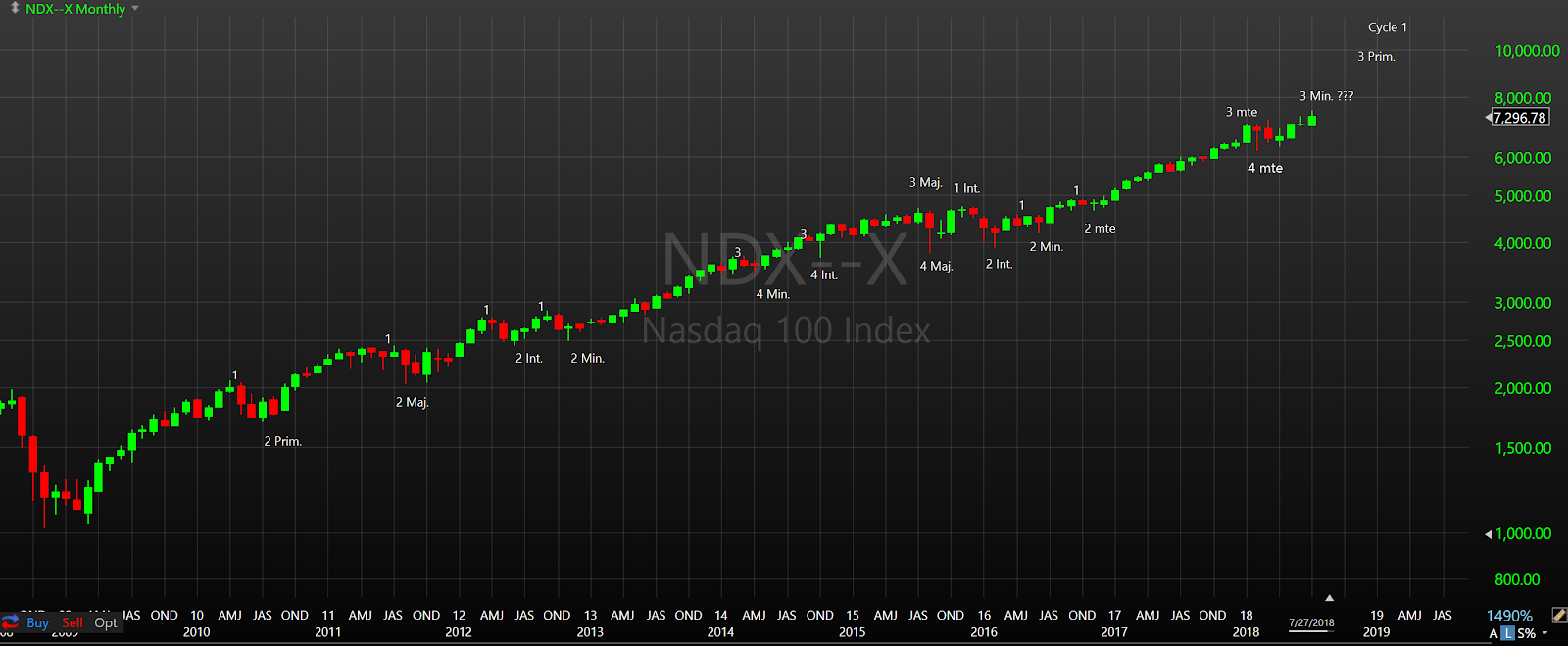Click the '4 Min.' wave label

click(772, 294)
